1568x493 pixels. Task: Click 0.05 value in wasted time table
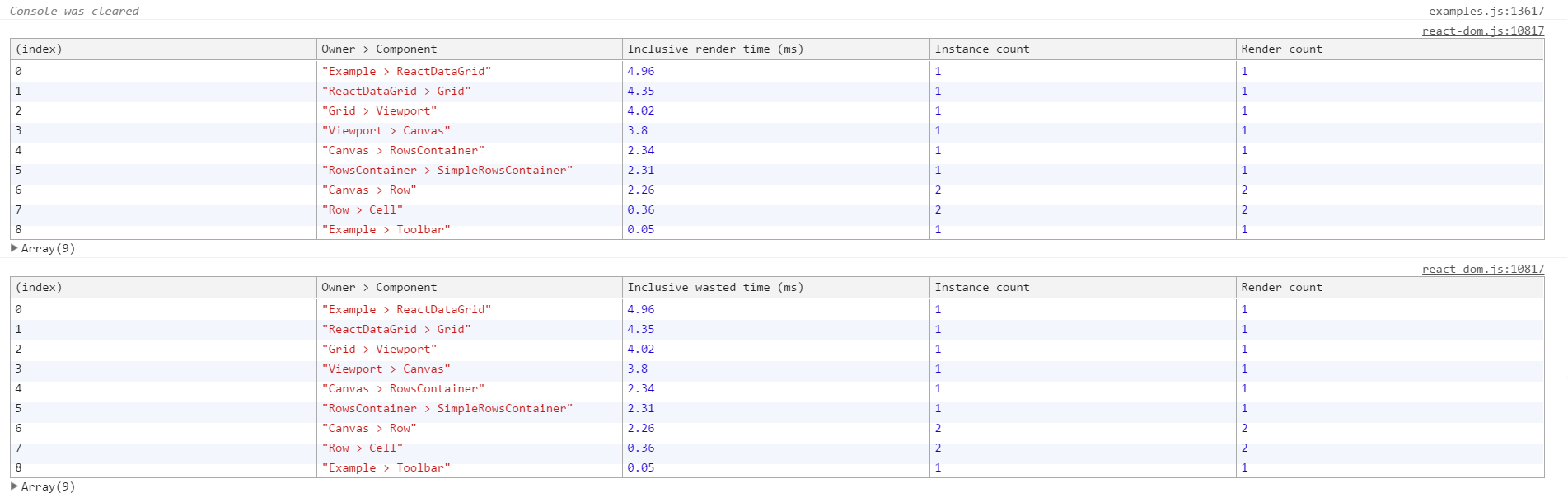(641, 467)
